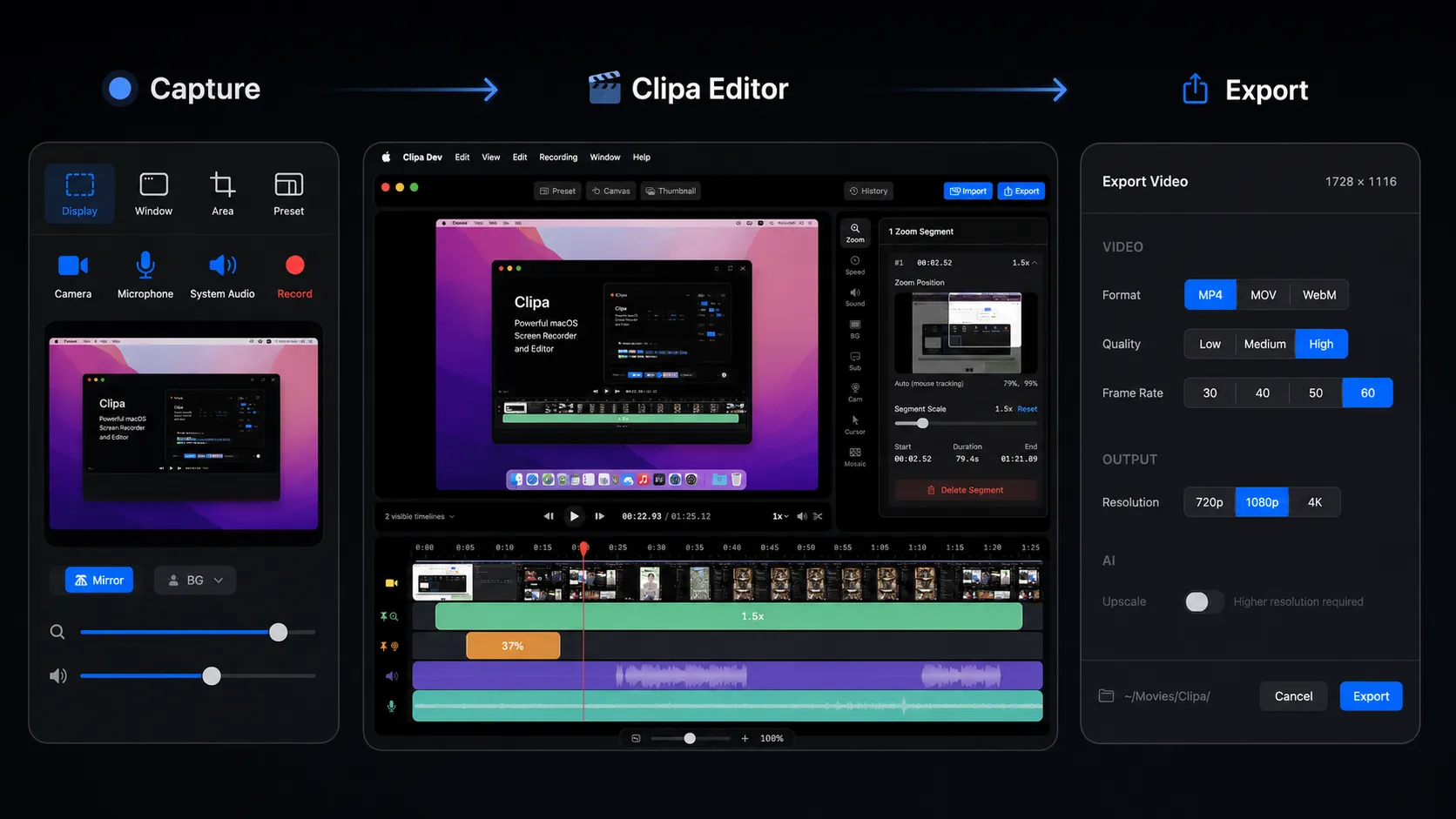The width and height of the screenshot is (1456, 819).
Task: Open the 1x playback speed dropdown
Action: tap(780, 516)
